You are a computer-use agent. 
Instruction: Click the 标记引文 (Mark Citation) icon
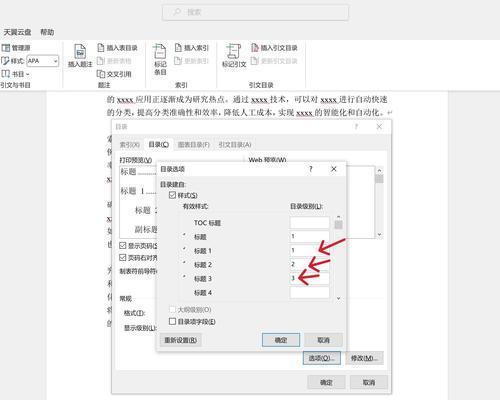pyautogui.click(x=233, y=52)
